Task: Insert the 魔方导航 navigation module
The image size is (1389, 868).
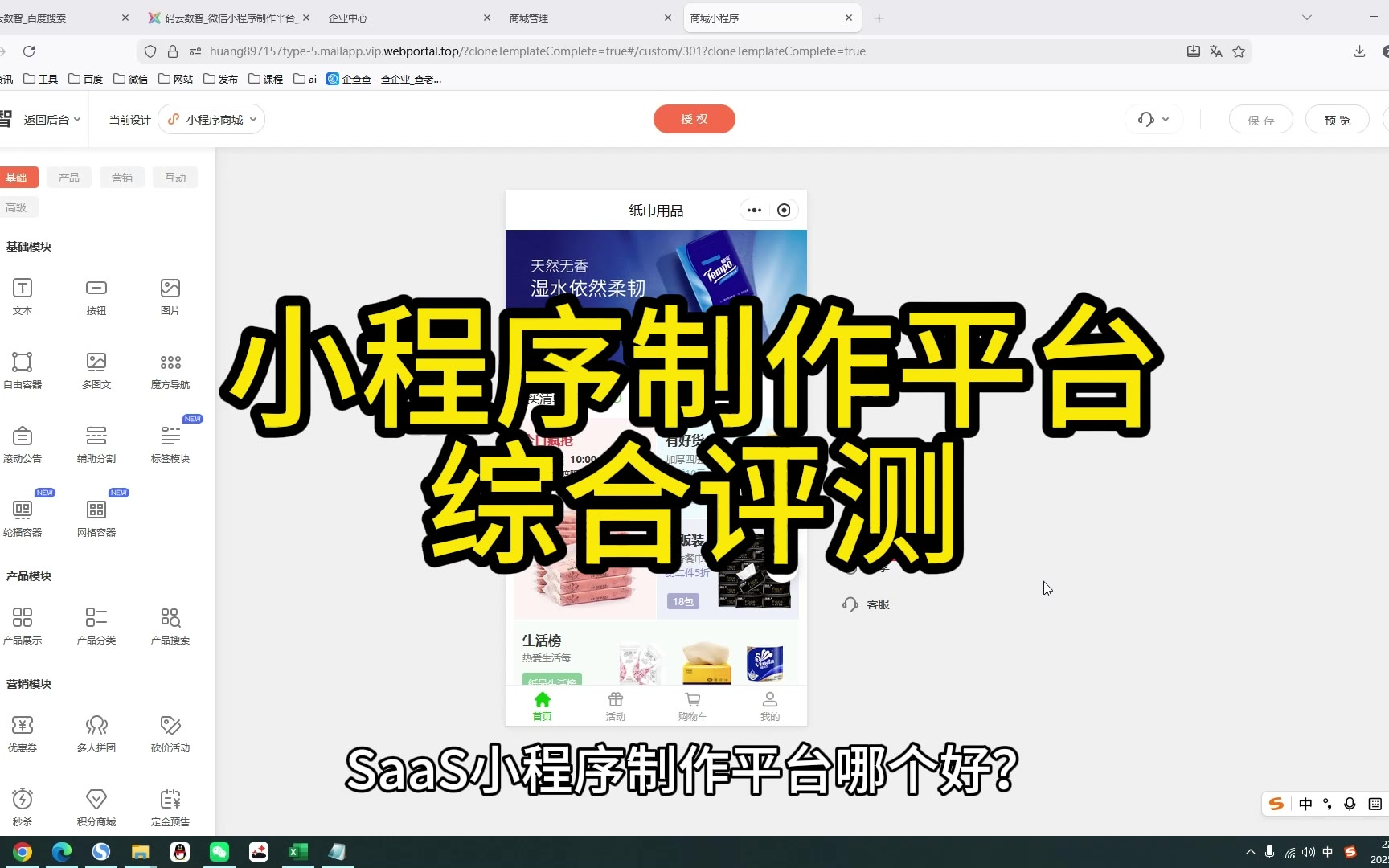Action: 170,371
